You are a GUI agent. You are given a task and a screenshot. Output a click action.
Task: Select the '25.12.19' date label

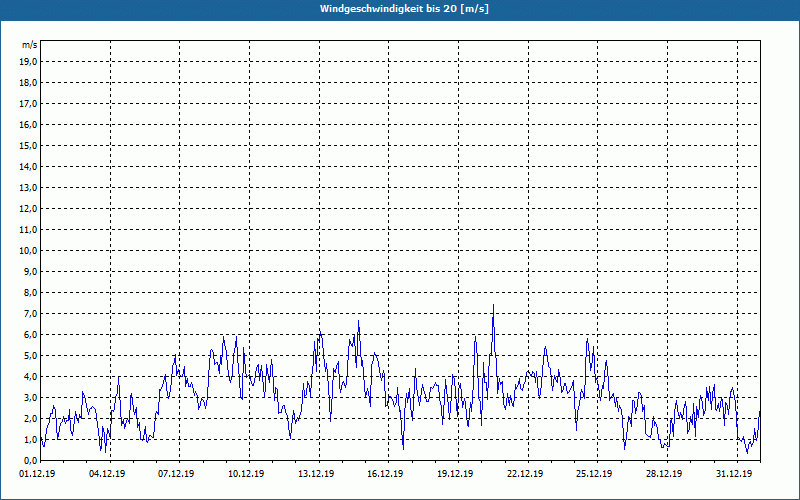click(x=594, y=474)
